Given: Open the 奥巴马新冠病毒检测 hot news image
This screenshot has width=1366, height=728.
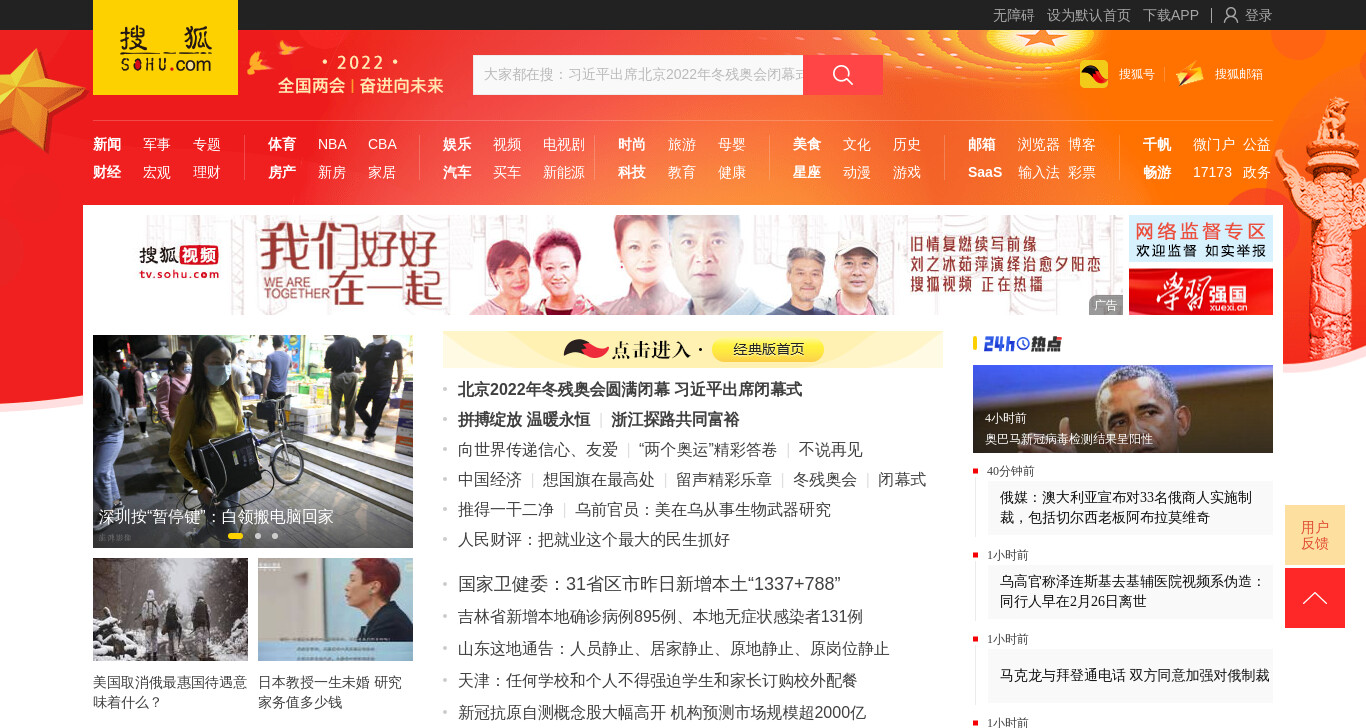Looking at the screenshot, I should [x=1123, y=409].
